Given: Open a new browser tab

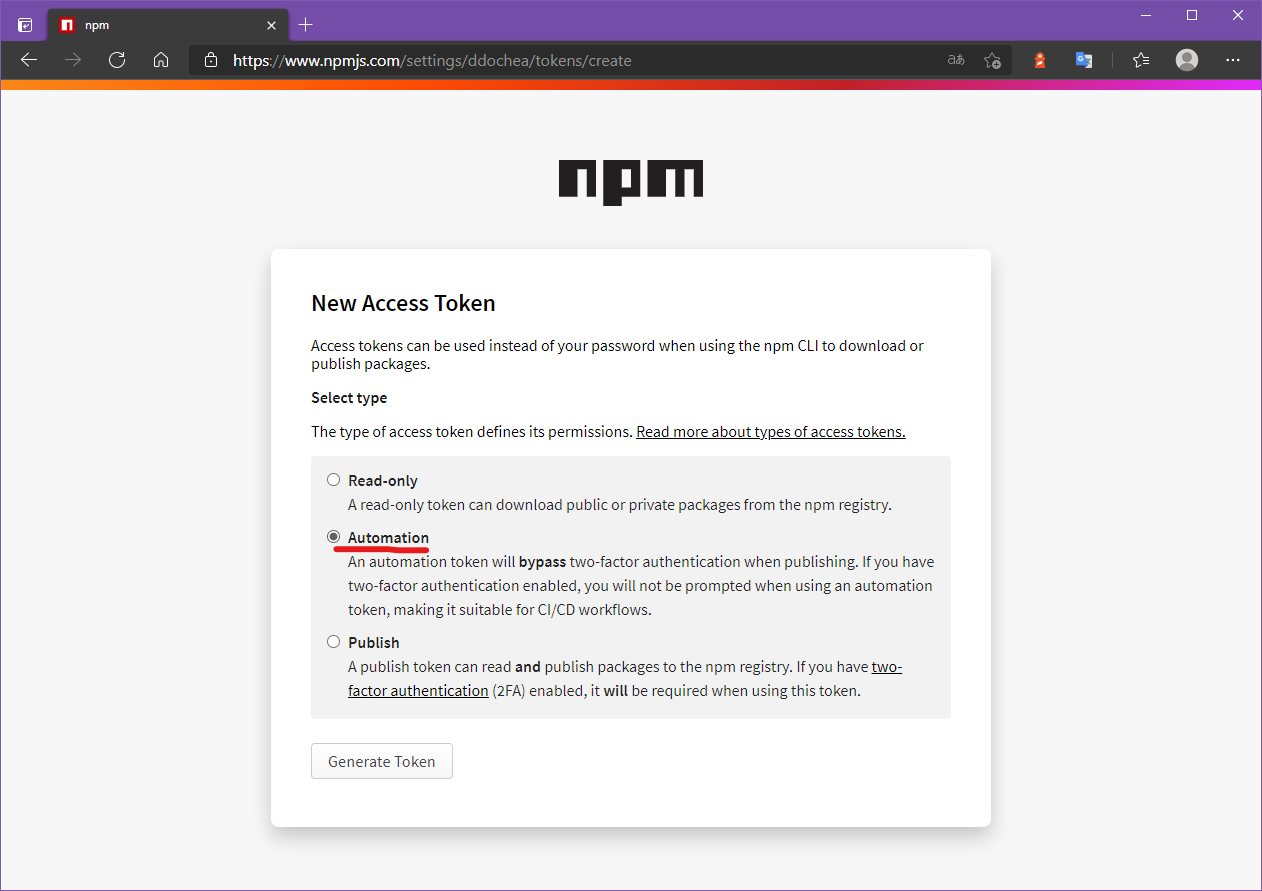Looking at the screenshot, I should (306, 25).
